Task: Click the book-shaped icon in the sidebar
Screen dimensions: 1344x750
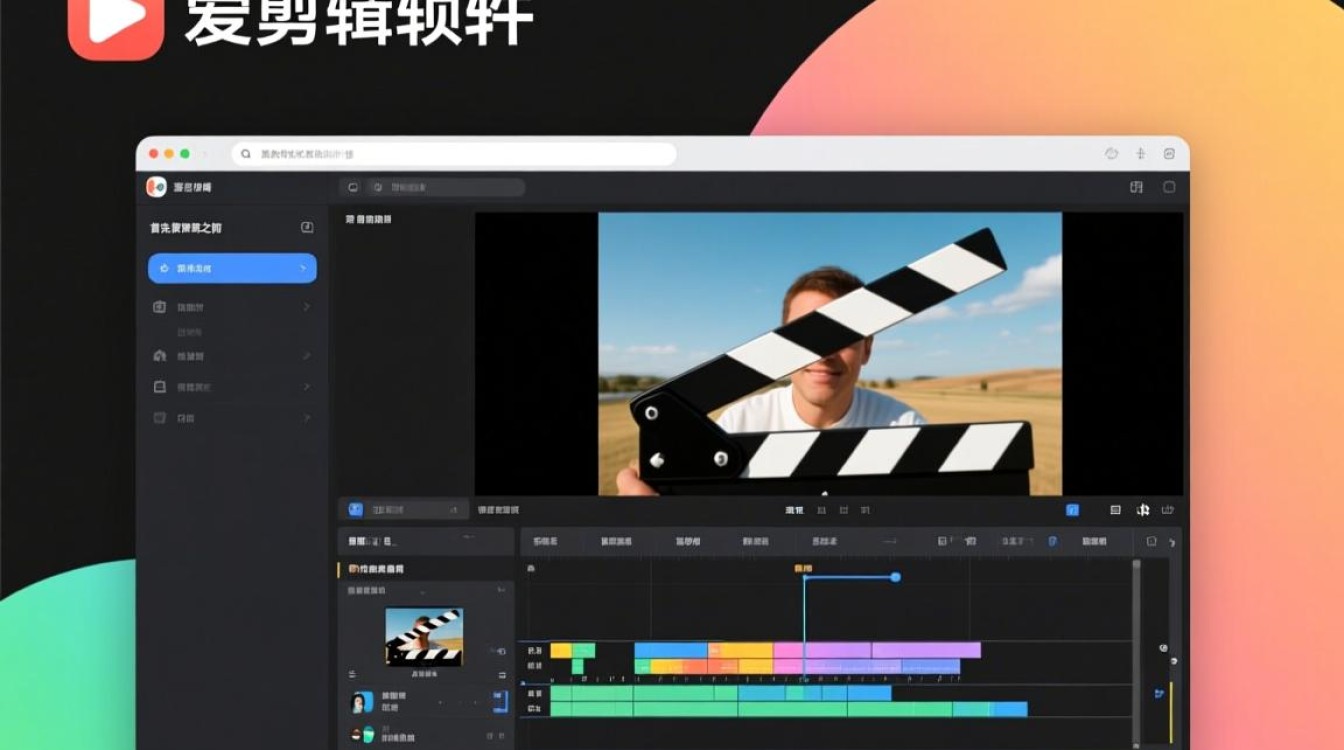Action: 159,386
